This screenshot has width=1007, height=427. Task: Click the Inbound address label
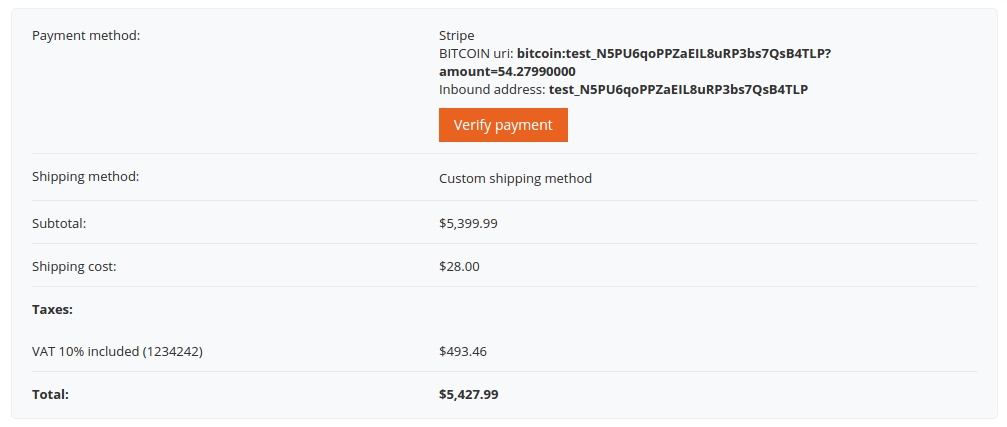[x=492, y=89]
